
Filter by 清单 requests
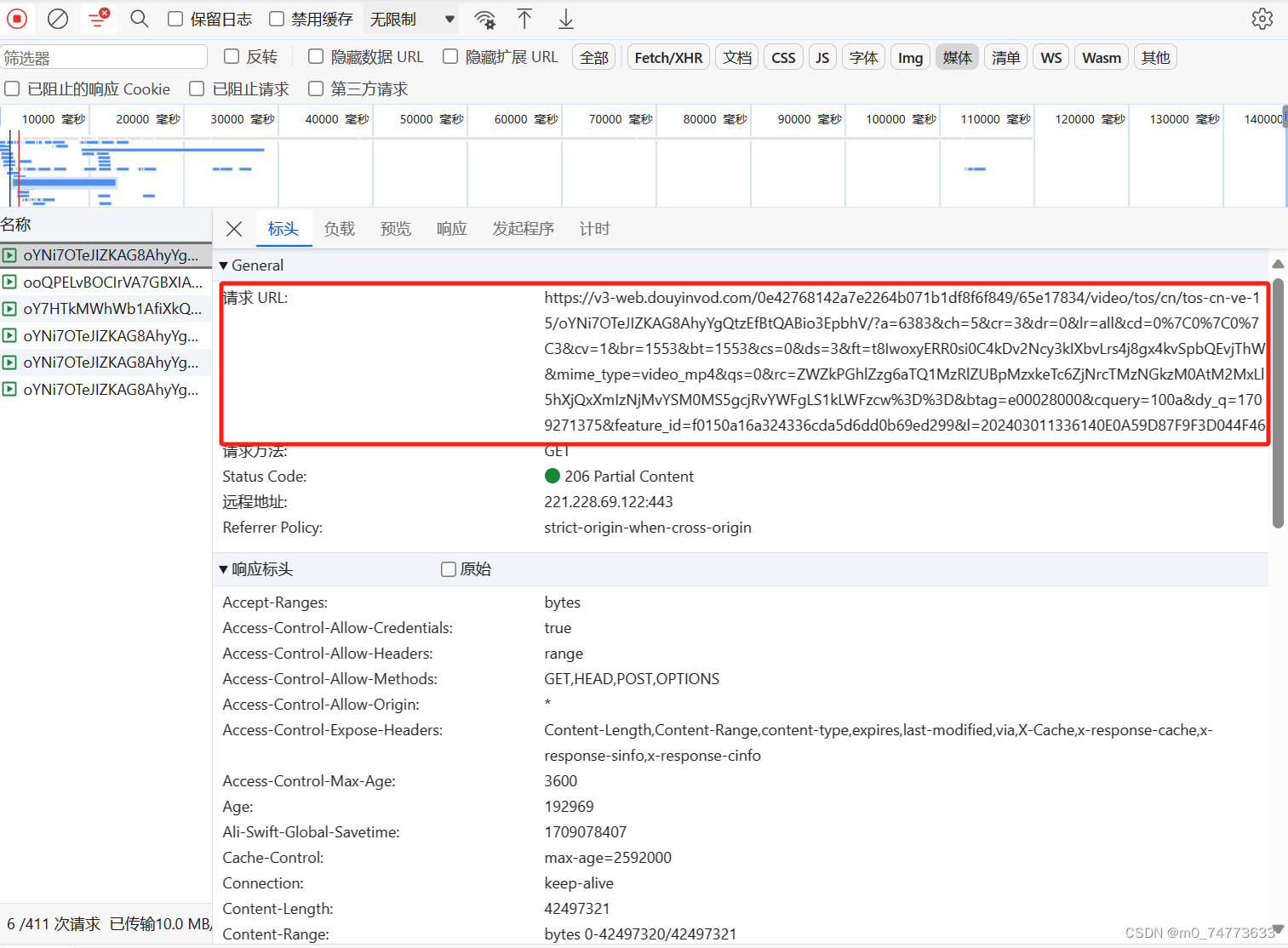1006,57
